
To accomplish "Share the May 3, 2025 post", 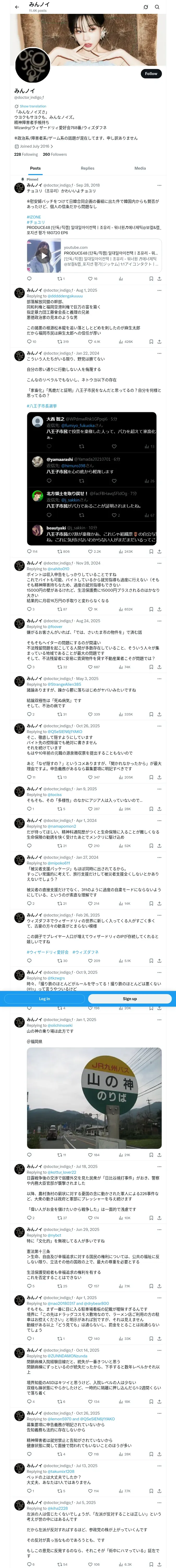I will pos(159,714).
